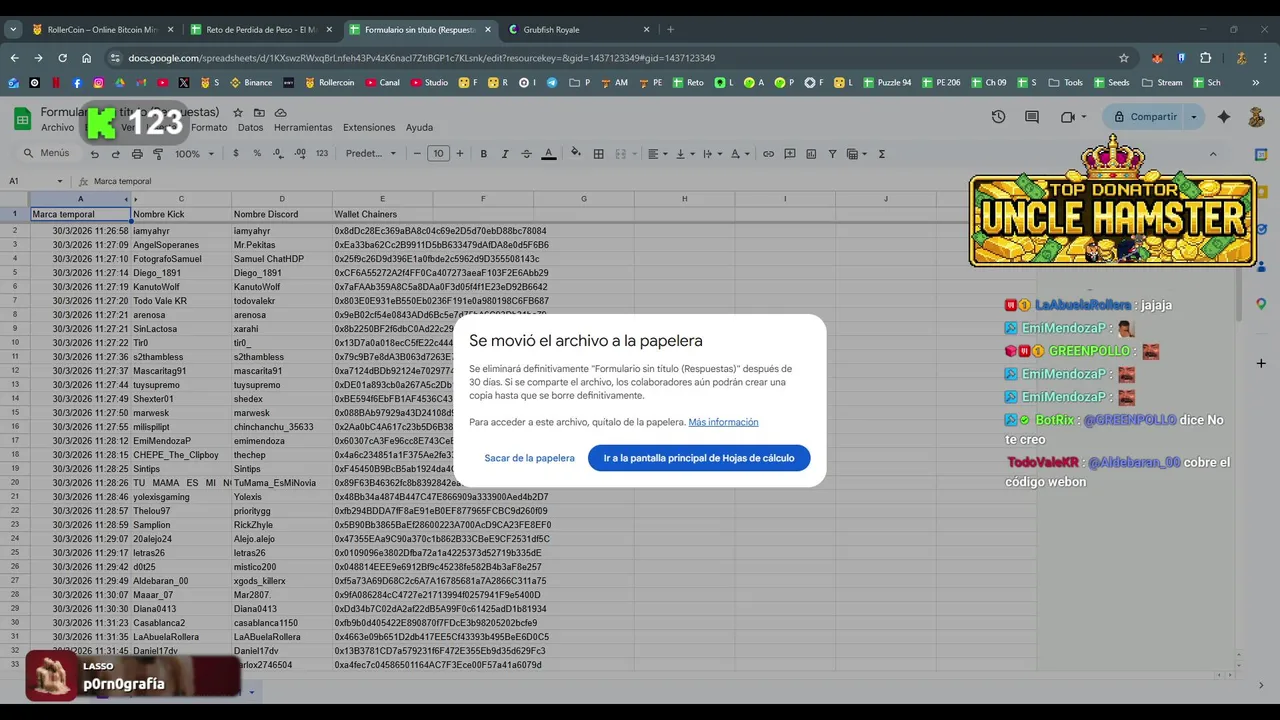1280x720 pixels.
Task: Collapse the toolbar with the chevron
Action: pyautogui.click(x=1213, y=154)
